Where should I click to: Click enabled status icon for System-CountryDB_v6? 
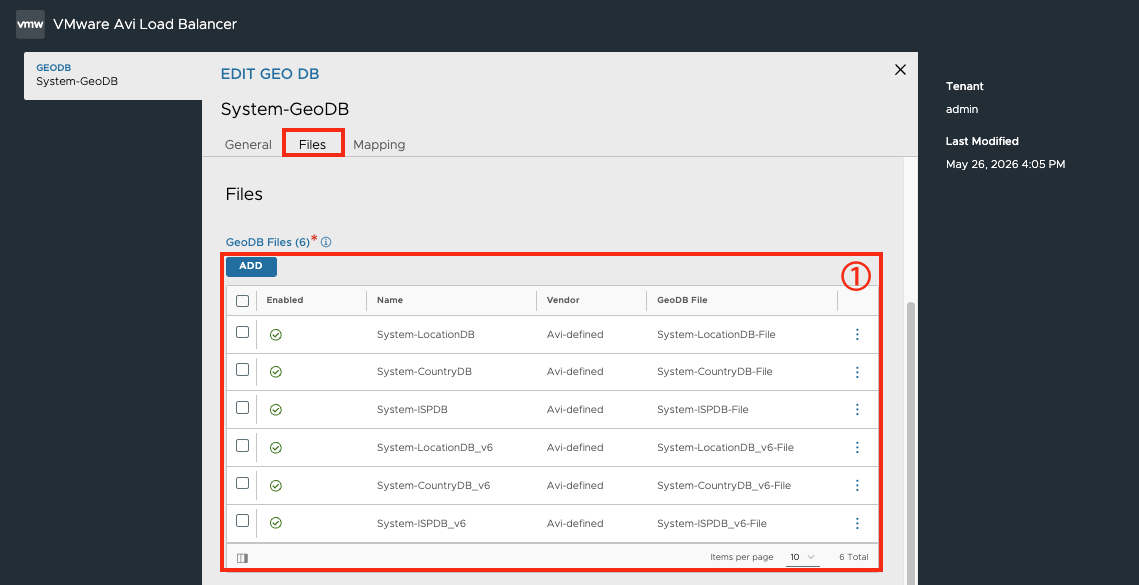(x=276, y=485)
